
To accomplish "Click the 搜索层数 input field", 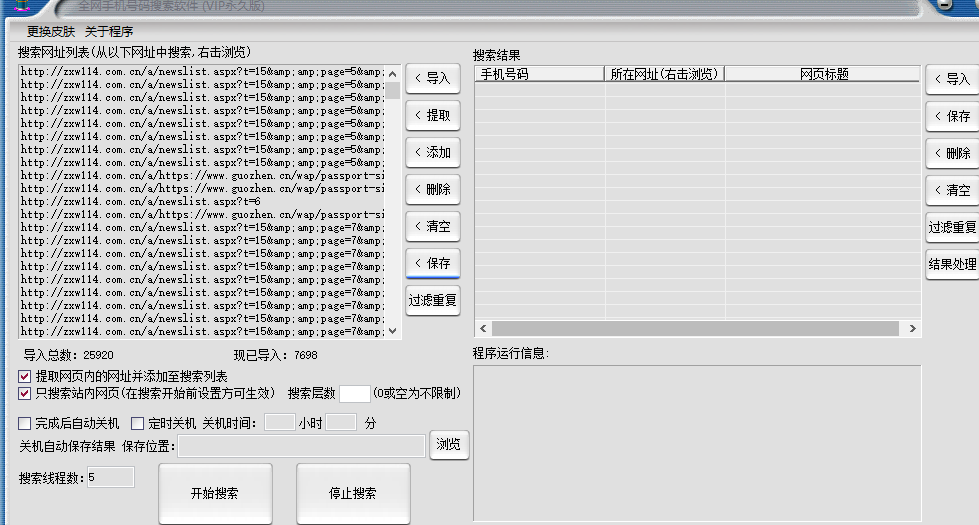I will (354, 394).
